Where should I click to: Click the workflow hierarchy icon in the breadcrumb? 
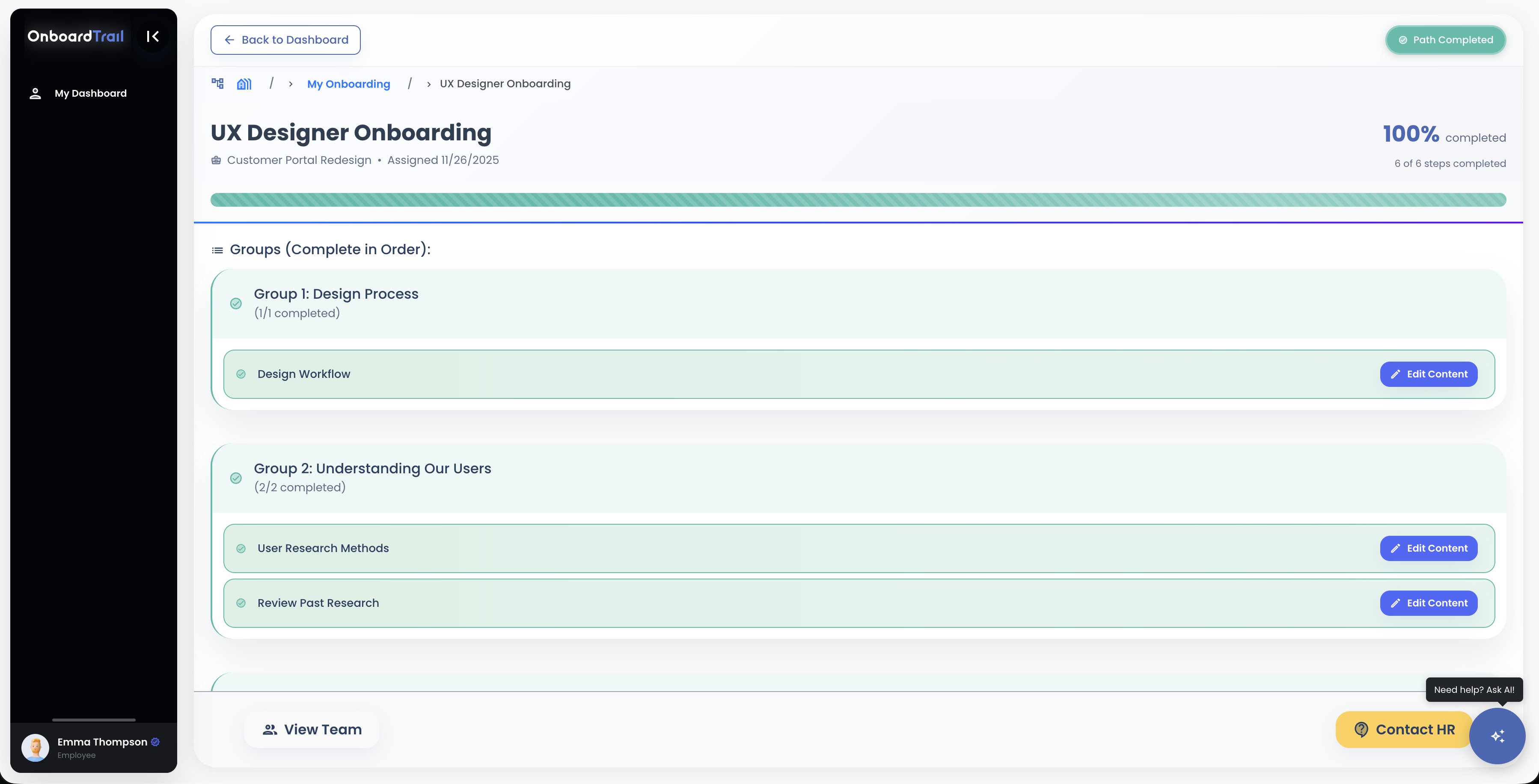(x=217, y=83)
